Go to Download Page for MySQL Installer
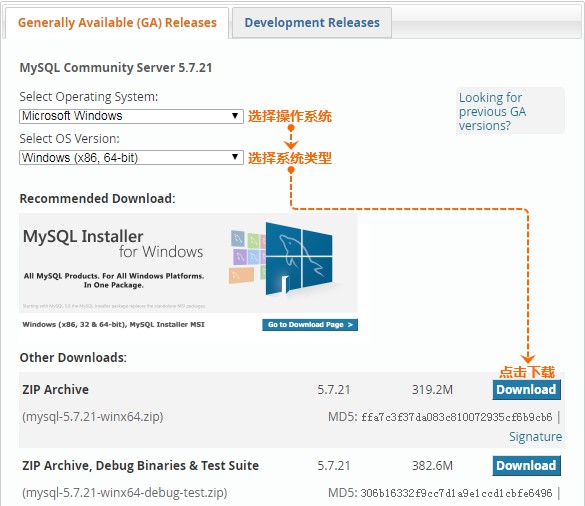 [310, 325]
